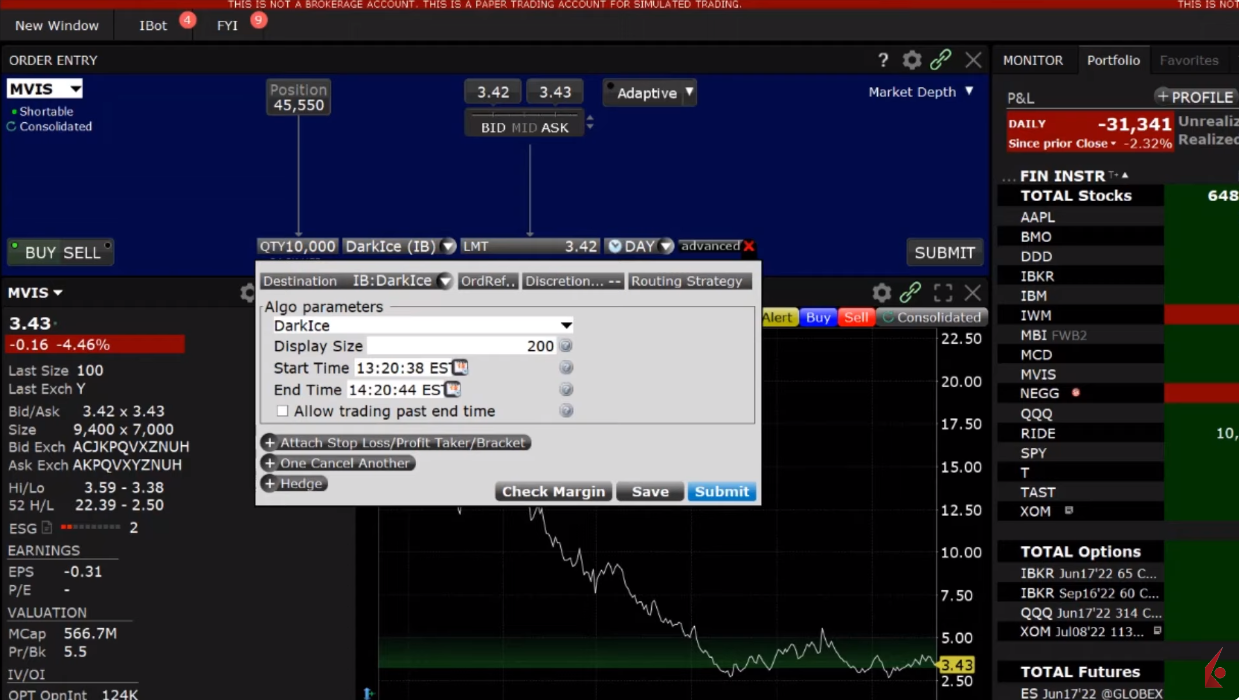The image size is (1239, 700).
Task: Close advanced panel with red X
Action: click(749, 246)
